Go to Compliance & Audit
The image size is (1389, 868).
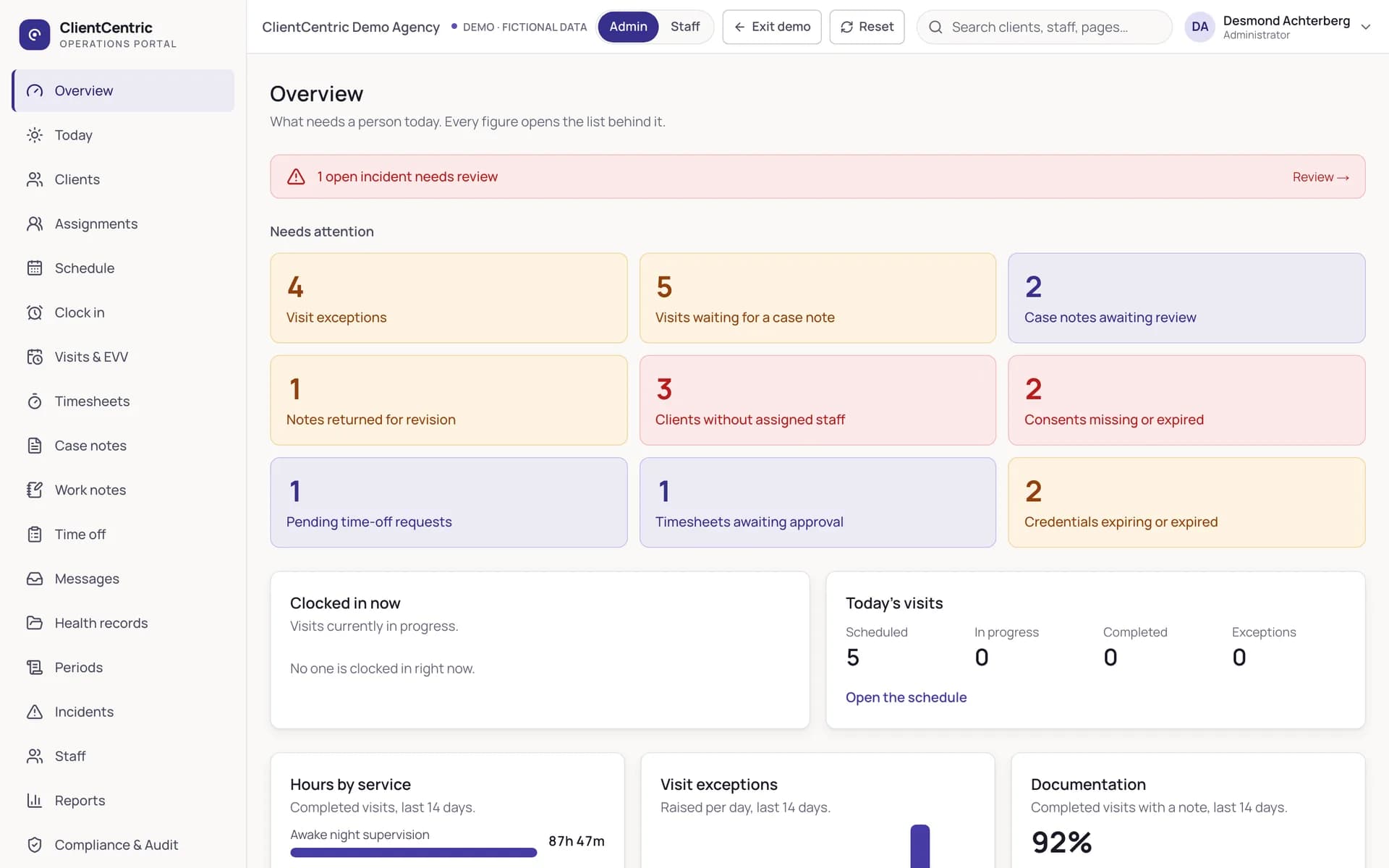[x=123, y=845]
